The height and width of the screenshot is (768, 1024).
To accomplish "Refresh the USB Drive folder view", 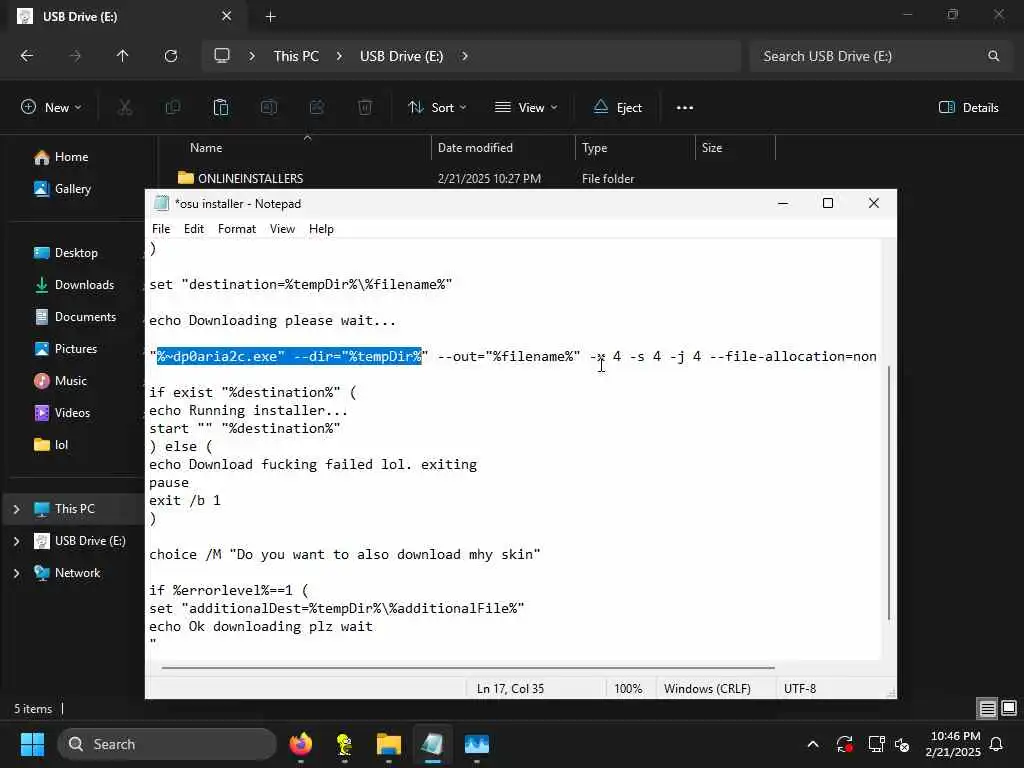I will click(x=171, y=56).
